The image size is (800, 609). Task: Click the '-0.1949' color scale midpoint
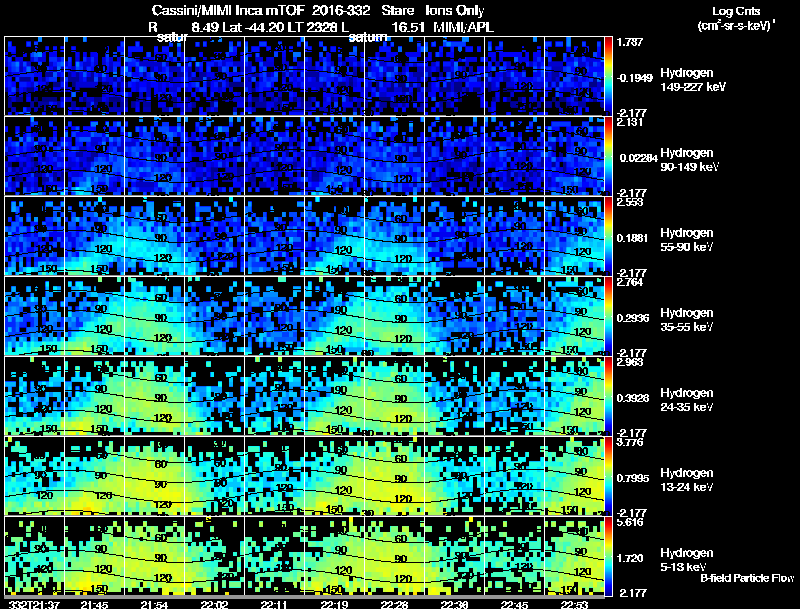[x=635, y=78]
